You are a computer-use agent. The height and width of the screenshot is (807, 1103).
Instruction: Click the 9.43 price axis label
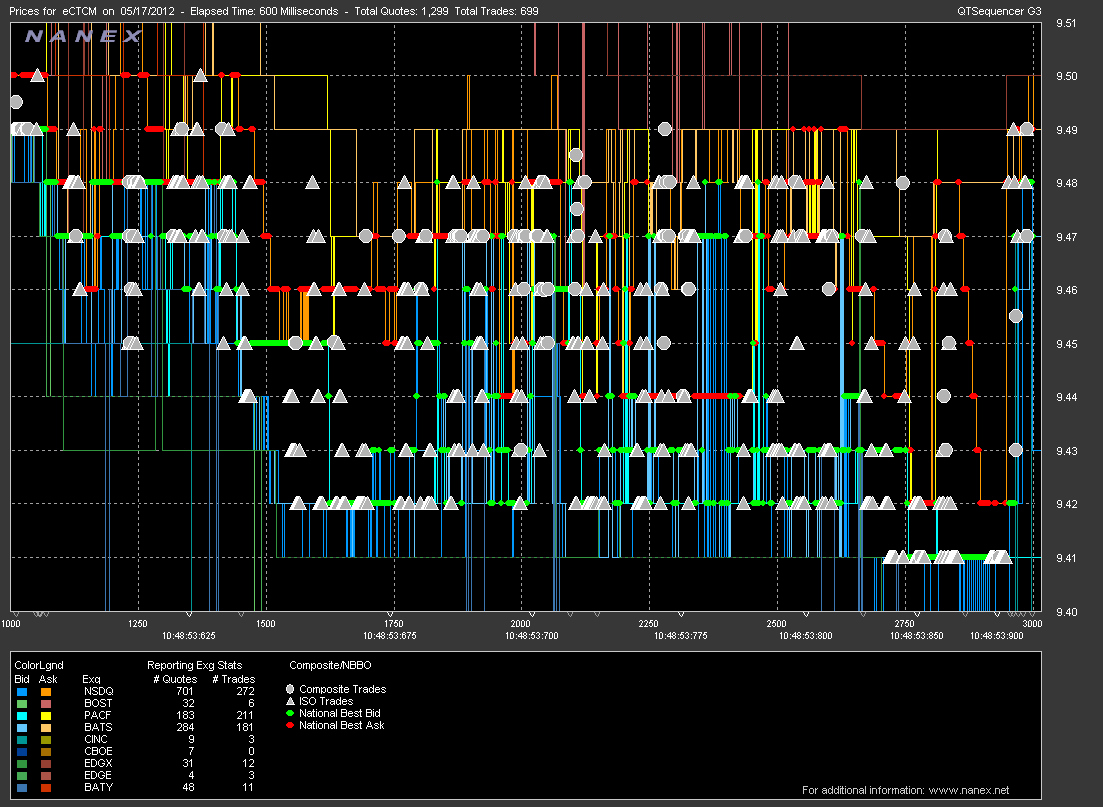[x=1066, y=451]
